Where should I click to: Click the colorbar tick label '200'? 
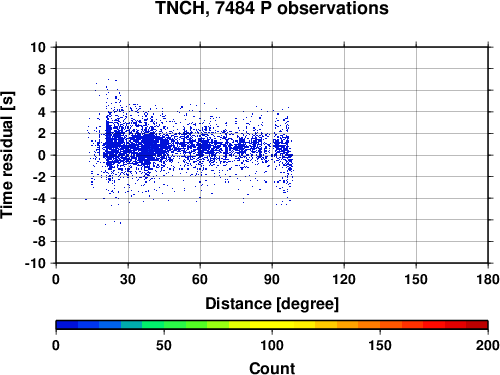coord(488,345)
